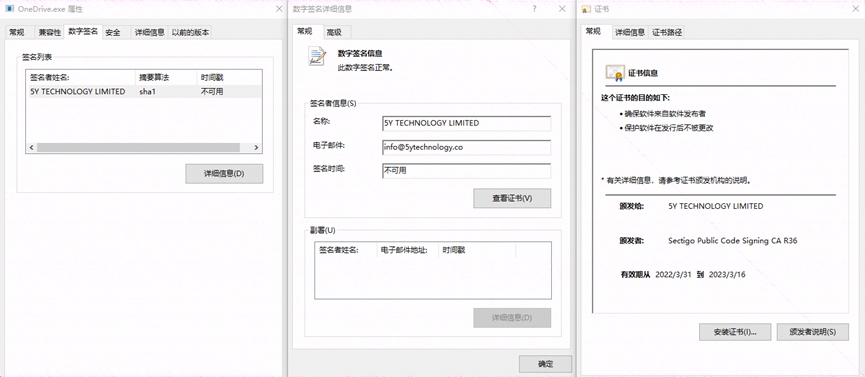Open 常规 tab in OneDrive.exe 属性 window
Screen dimensions: 865x377
pos(17,33)
